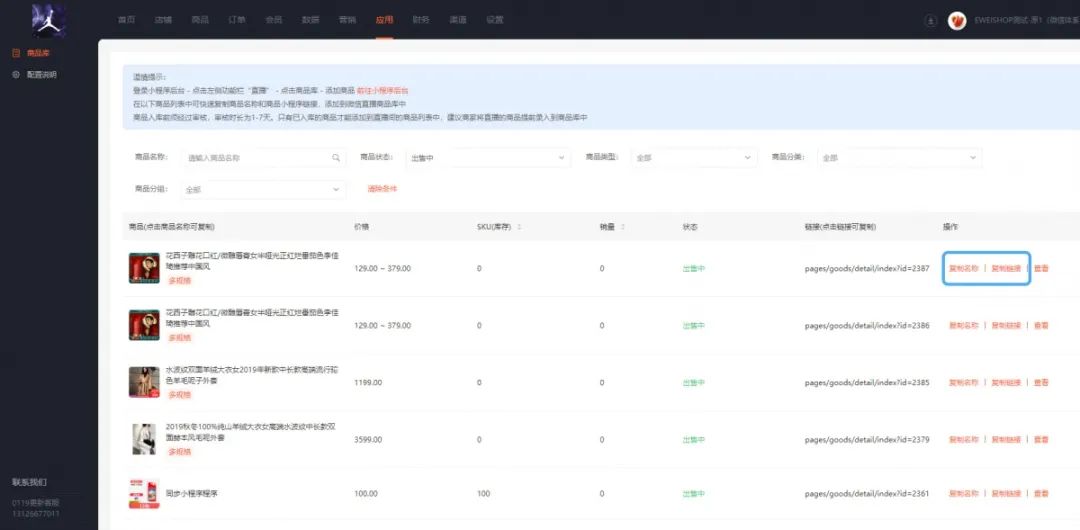This screenshot has width=1080, height=530.
Task: Open thumbnail of product id=2387
Action: [x=144, y=268]
